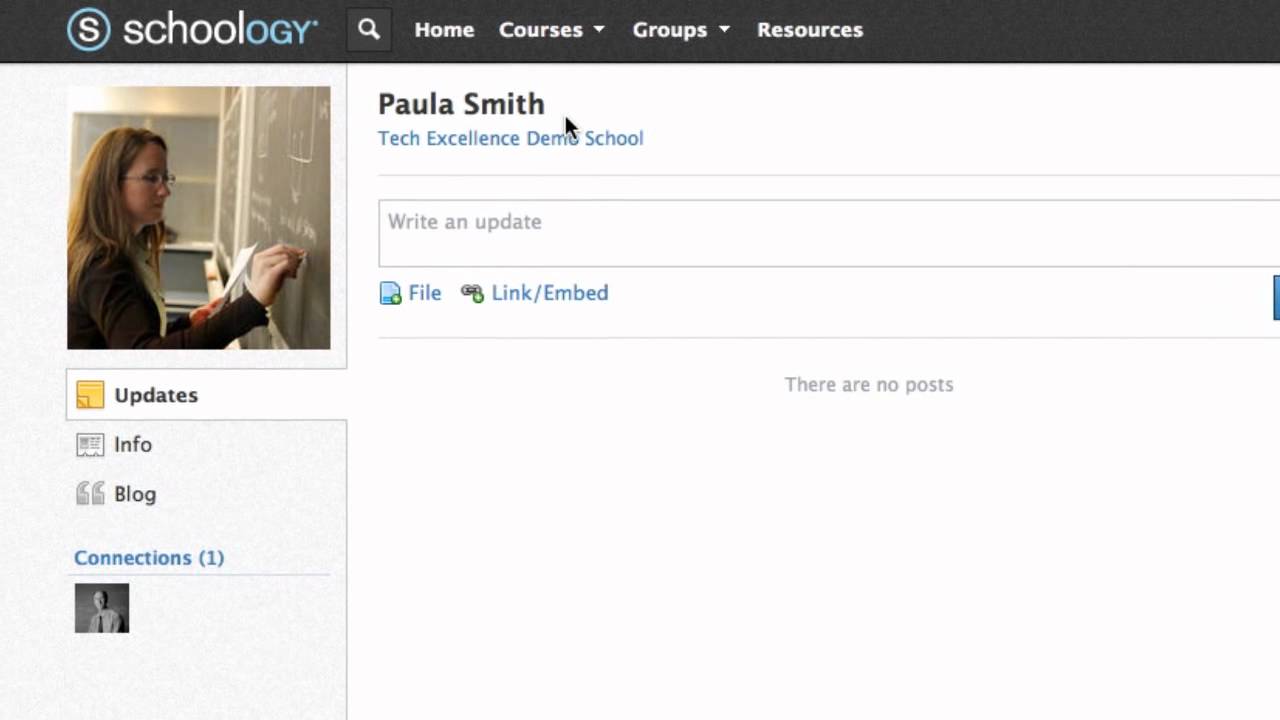The width and height of the screenshot is (1280, 720).
Task: Expand the Groups dropdown arrow
Action: [x=724, y=30]
